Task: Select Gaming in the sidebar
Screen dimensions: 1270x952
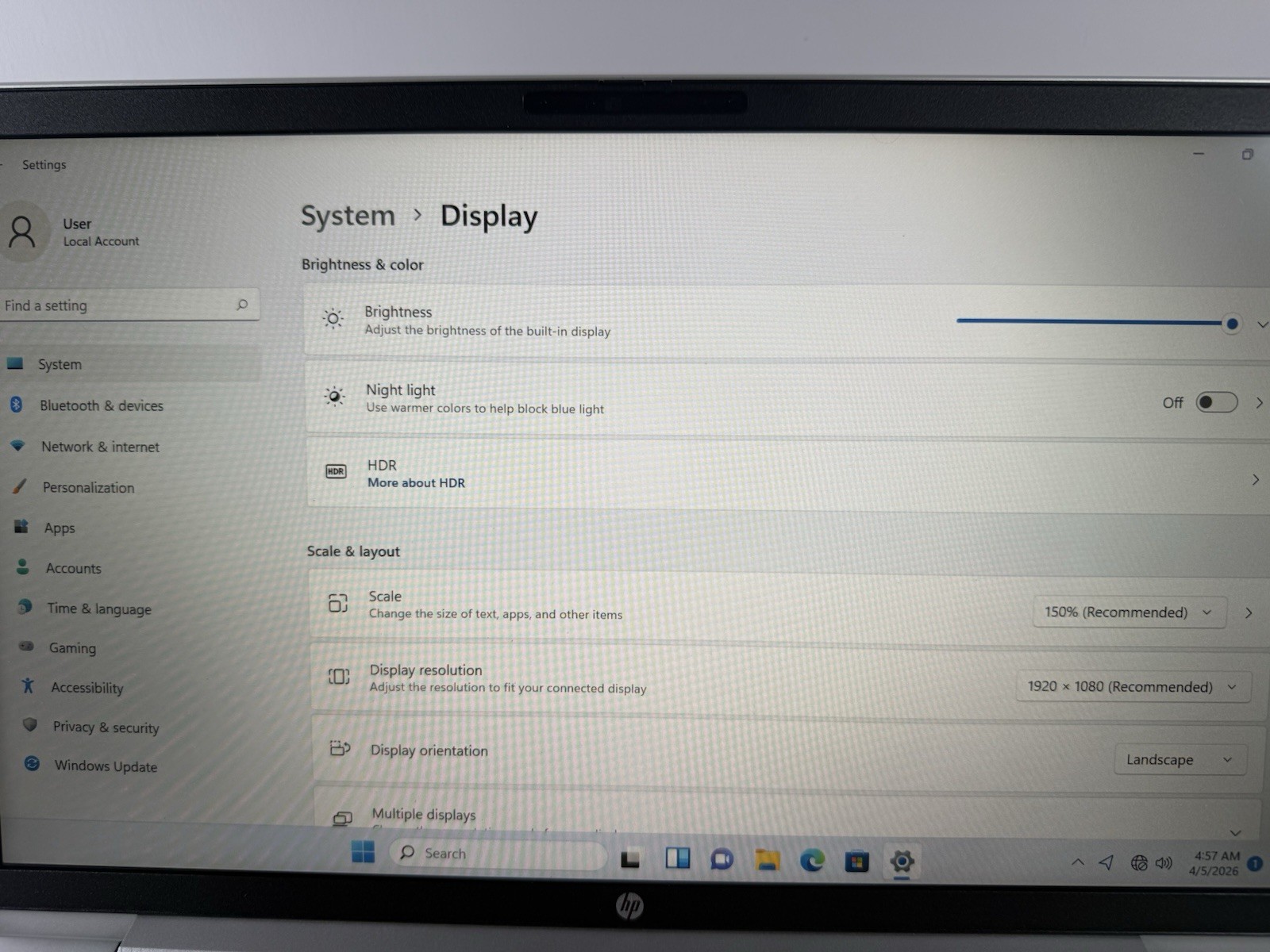Action: point(72,648)
